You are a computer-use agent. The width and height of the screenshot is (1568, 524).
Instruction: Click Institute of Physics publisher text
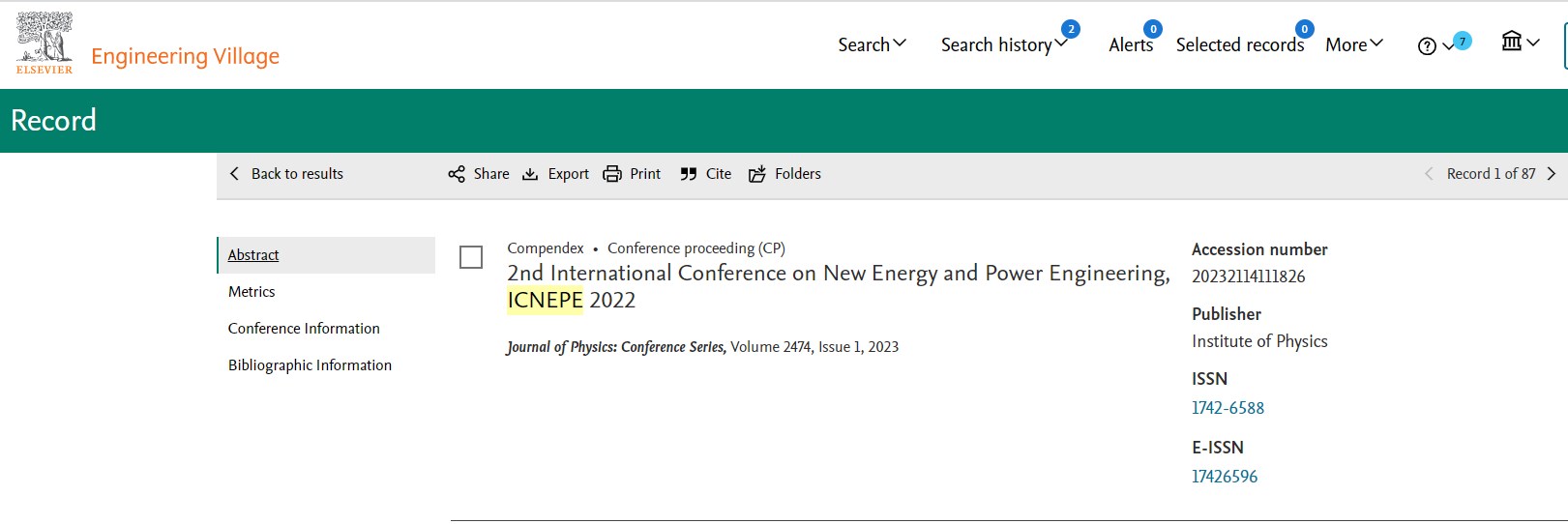coord(1259,341)
